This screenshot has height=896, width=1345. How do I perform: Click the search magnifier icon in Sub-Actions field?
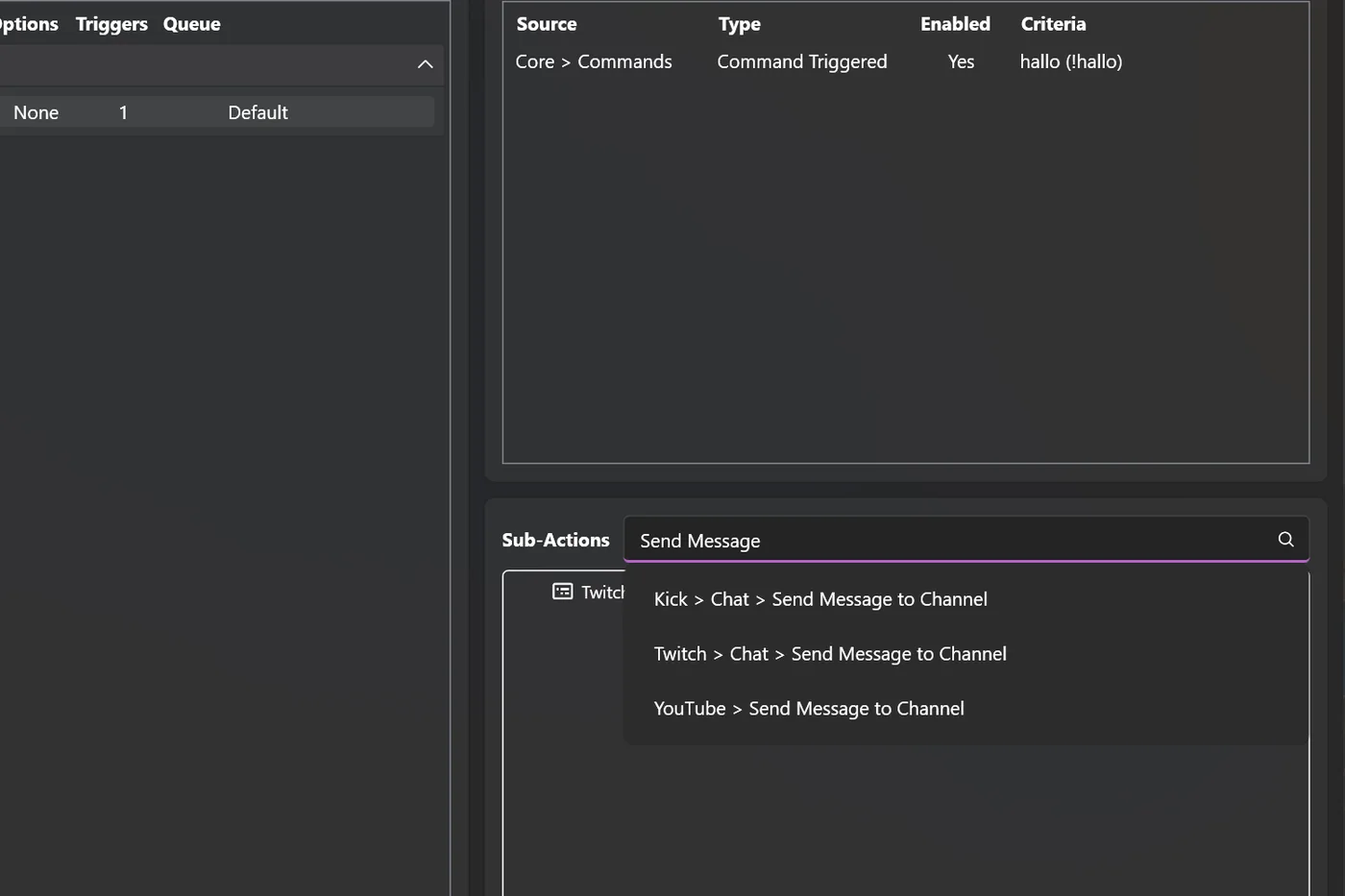(1285, 540)
